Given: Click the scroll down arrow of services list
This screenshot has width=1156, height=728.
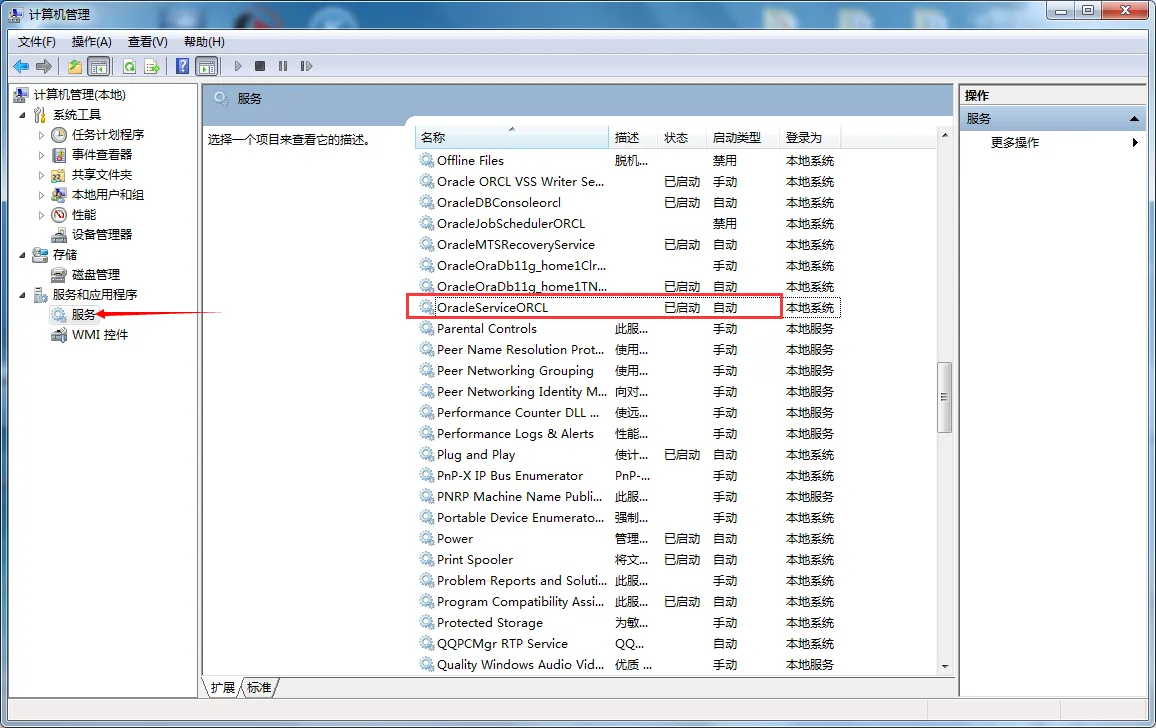Looking at the screenshot, I should 944,667.
